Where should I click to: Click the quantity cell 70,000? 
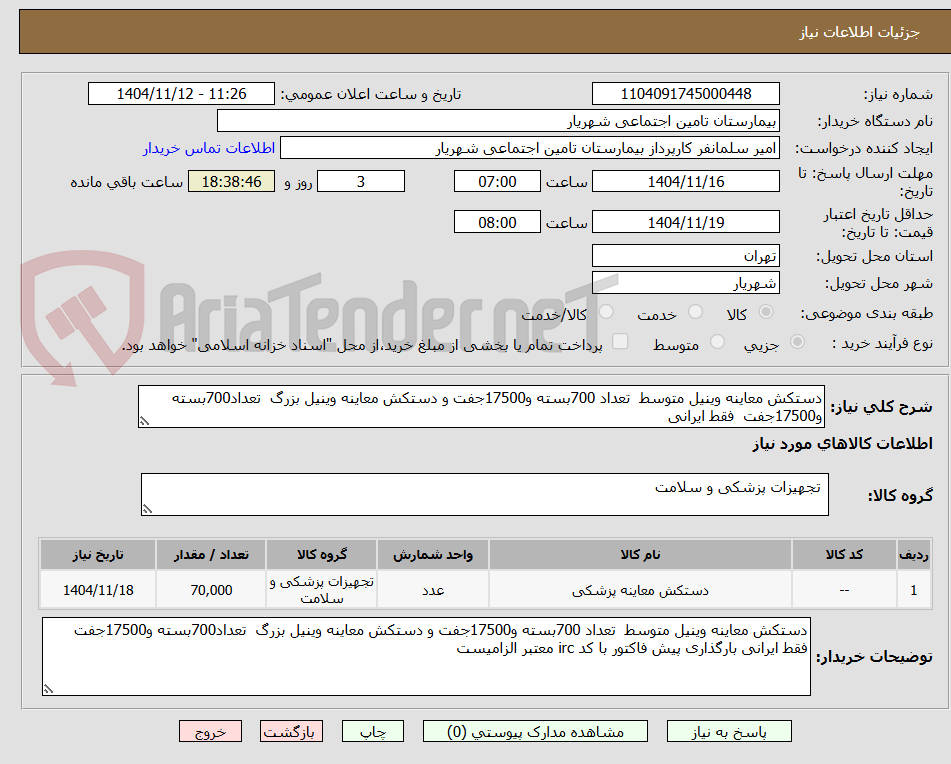(x=211, y=590)
